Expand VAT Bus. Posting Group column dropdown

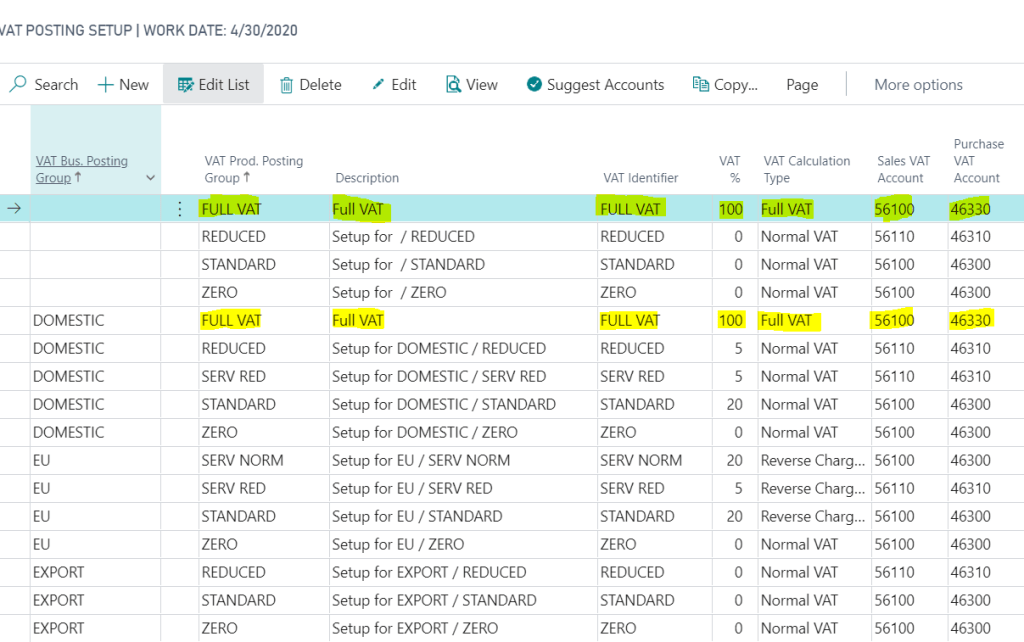151,178
